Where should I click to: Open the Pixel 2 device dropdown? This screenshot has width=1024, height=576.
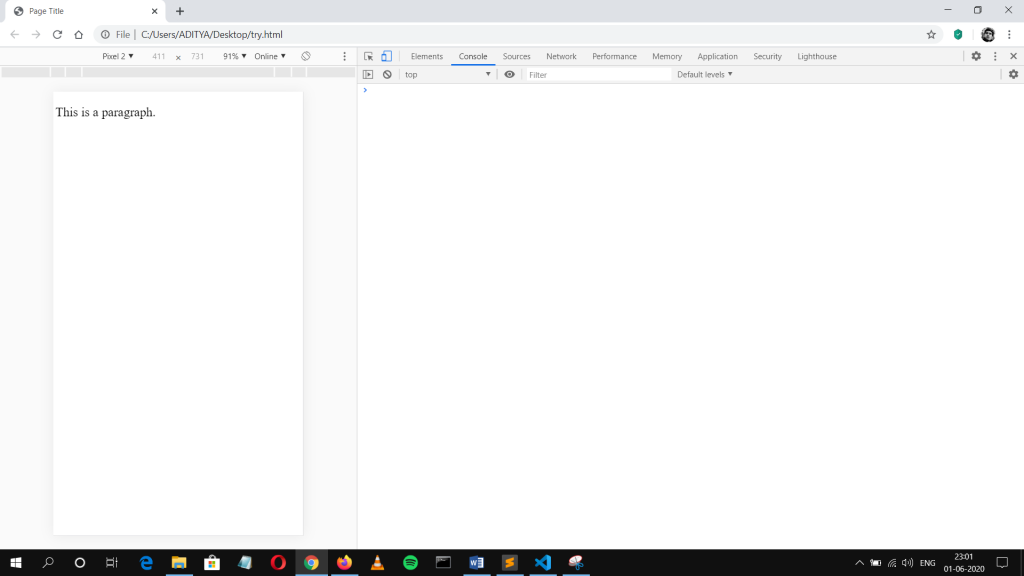pyautogui.click(x=118, y=57)
